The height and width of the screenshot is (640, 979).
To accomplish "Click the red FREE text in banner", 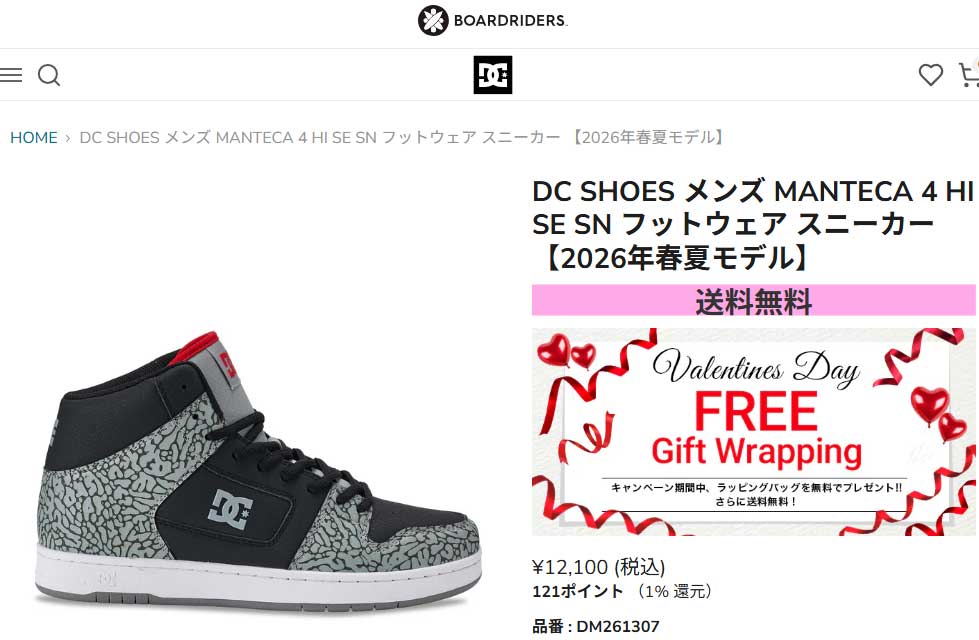I will pos(755,411).
